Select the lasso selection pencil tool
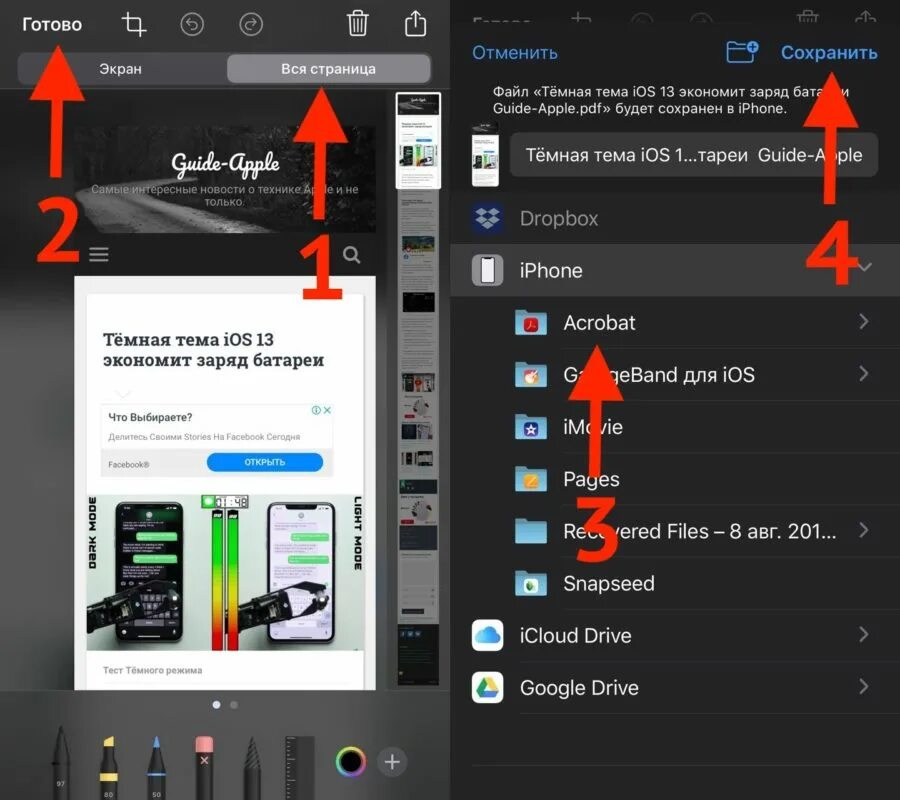 click(251, 768)
